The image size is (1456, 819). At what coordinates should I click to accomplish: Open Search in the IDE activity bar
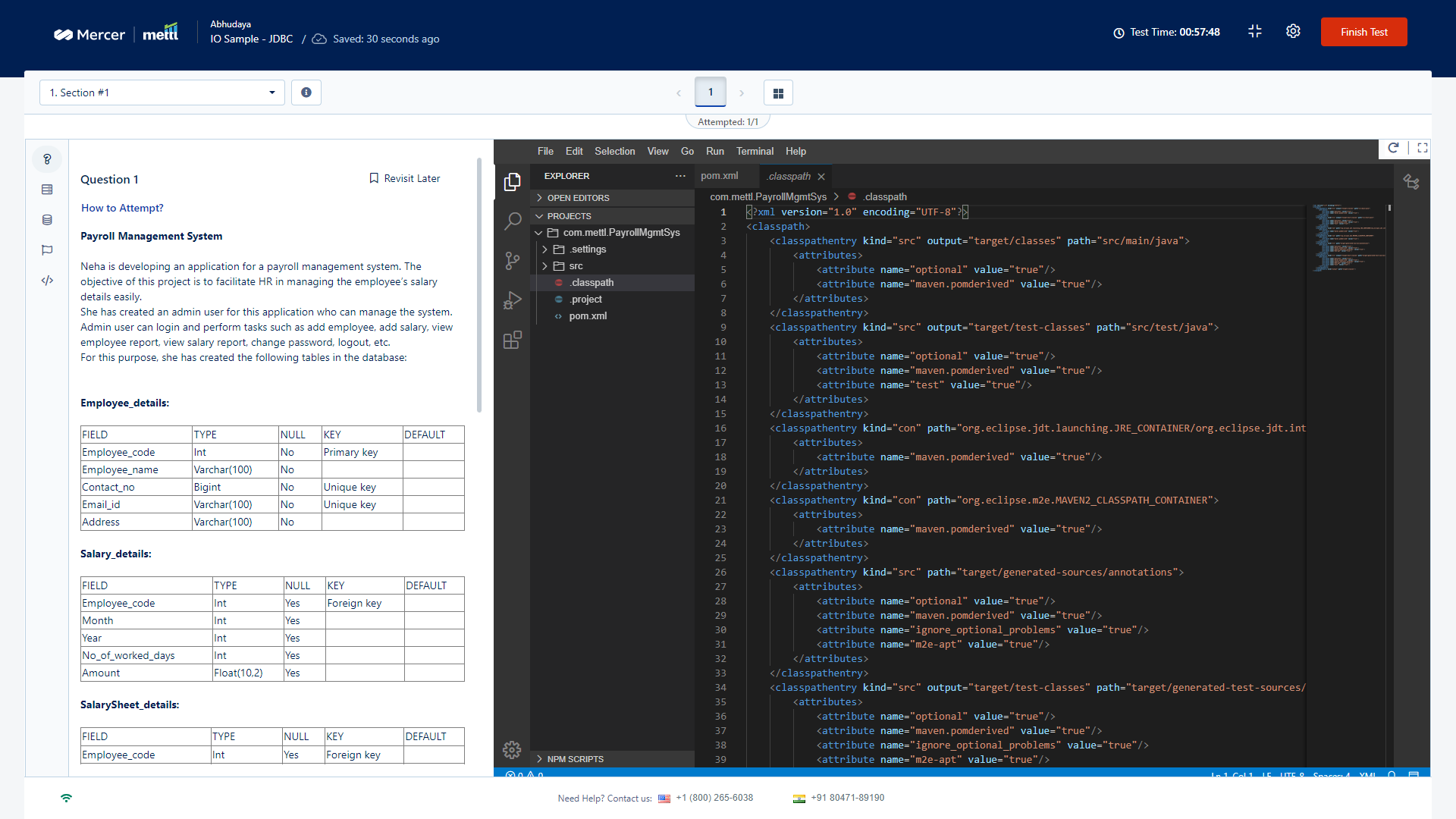(513, 221)
